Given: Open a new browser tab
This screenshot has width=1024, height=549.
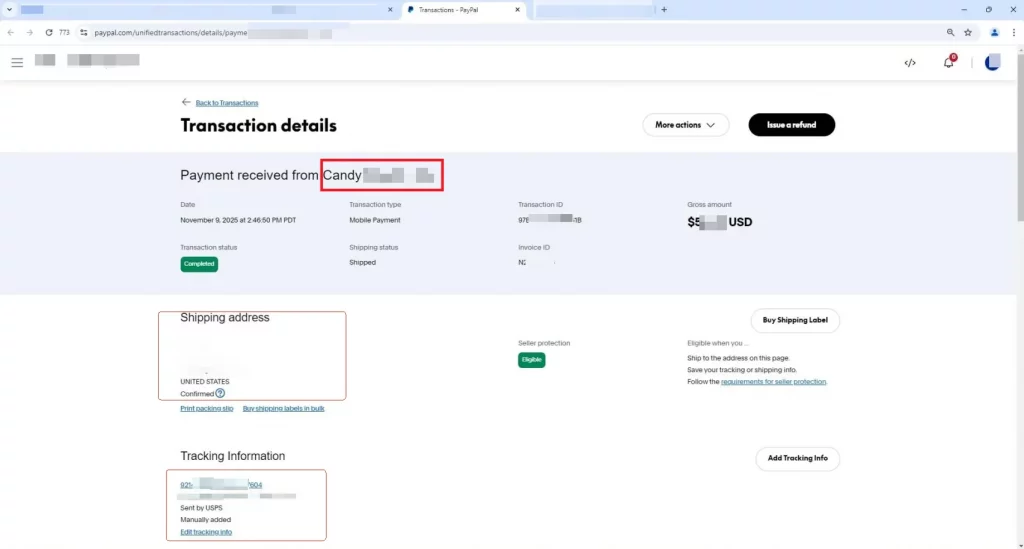Looking at the screenshot, I should click(664, 9).
